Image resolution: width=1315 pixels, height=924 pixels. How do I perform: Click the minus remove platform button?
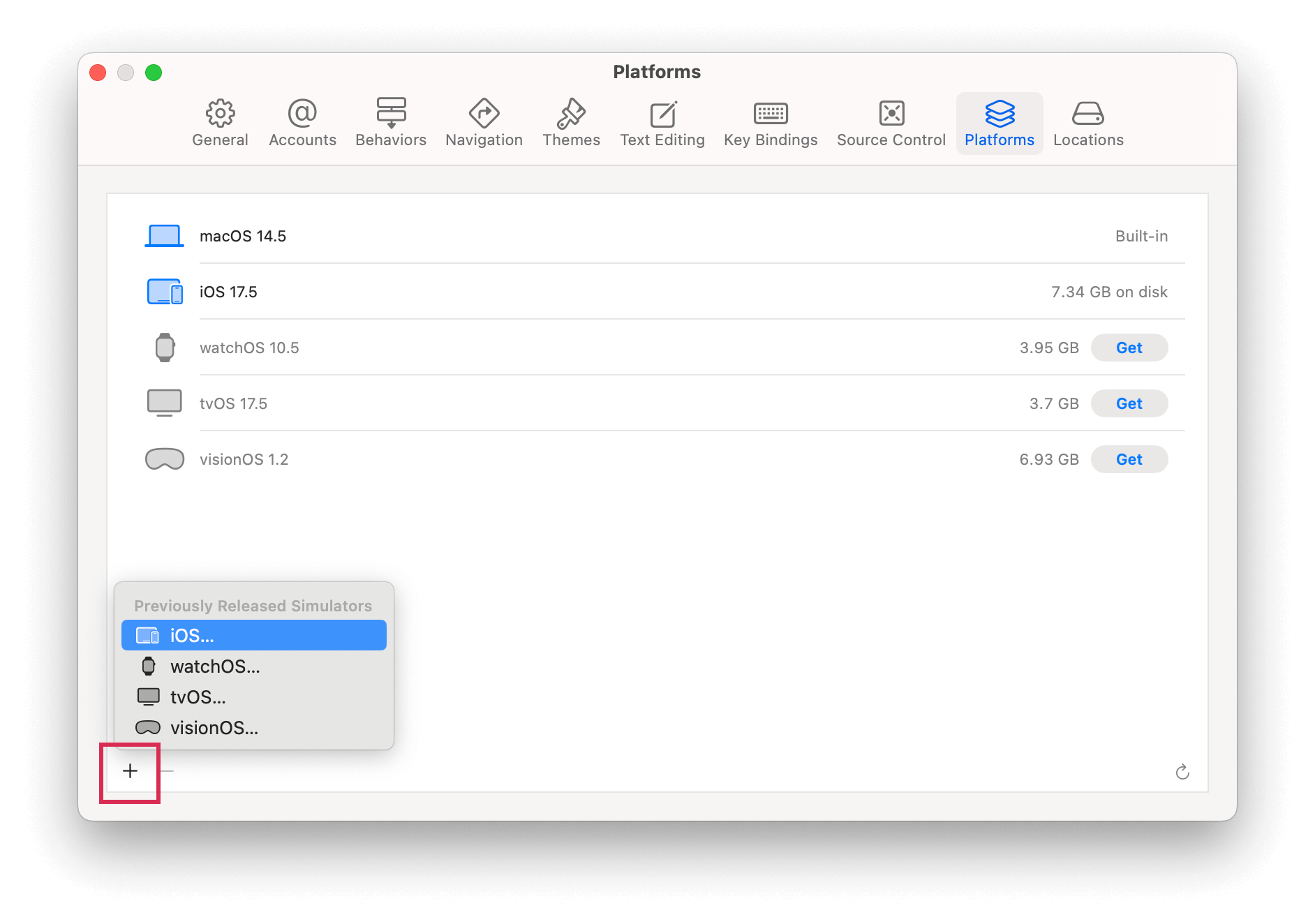167,771
